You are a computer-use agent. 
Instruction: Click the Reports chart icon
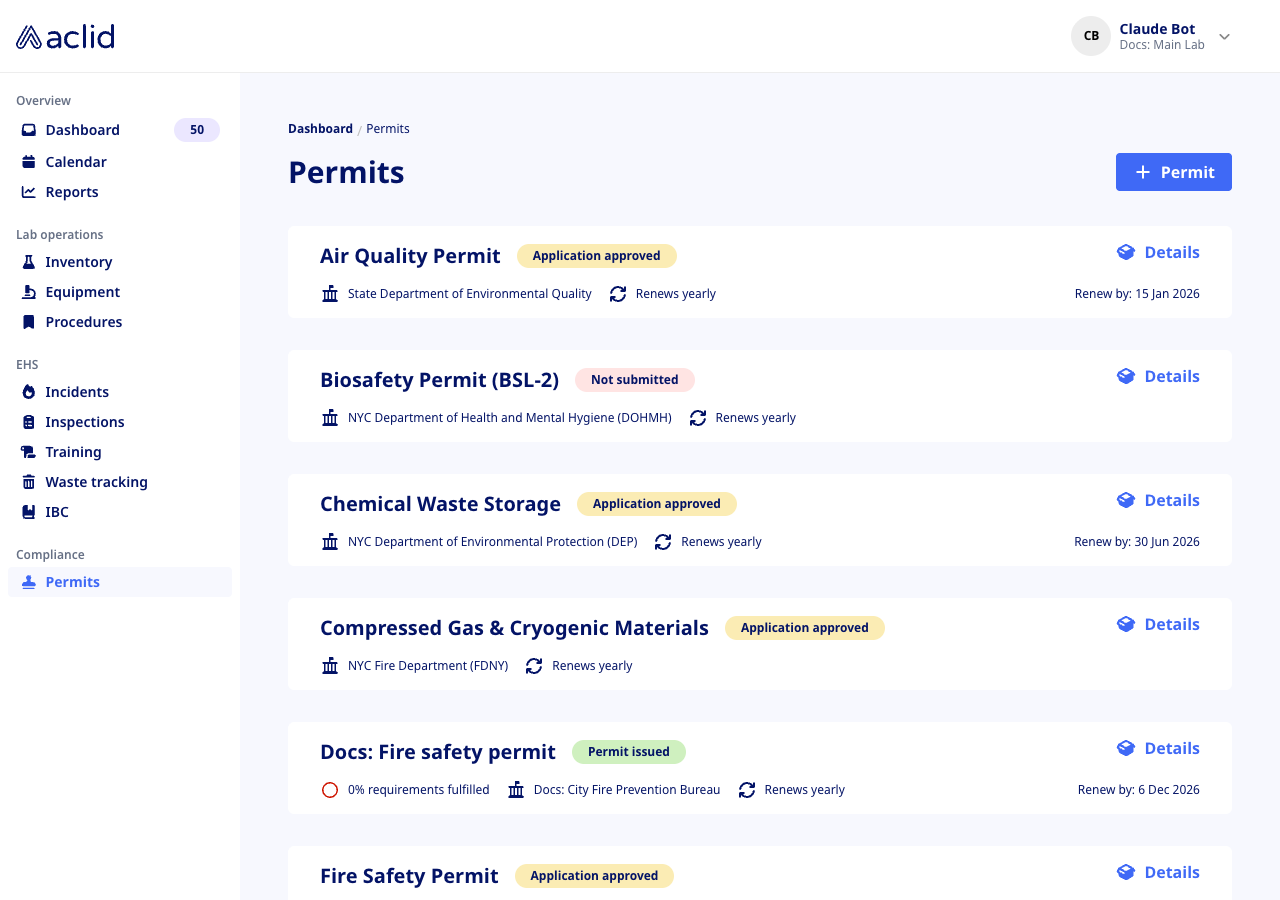(x=29, y=192)
